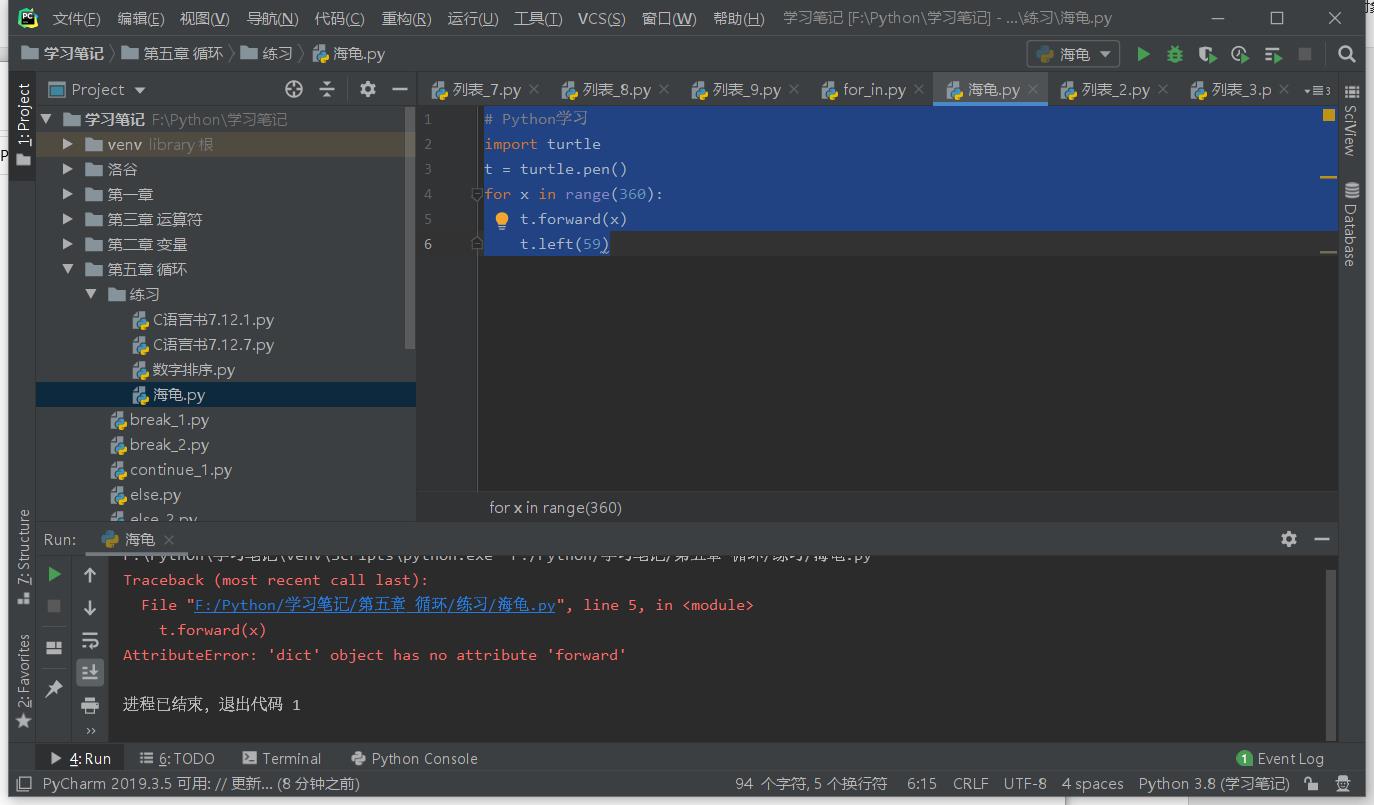Expand the 第一章 folder
This screenshot has width=1374, height=805.
pyautogui.click(x=68, y=194)
